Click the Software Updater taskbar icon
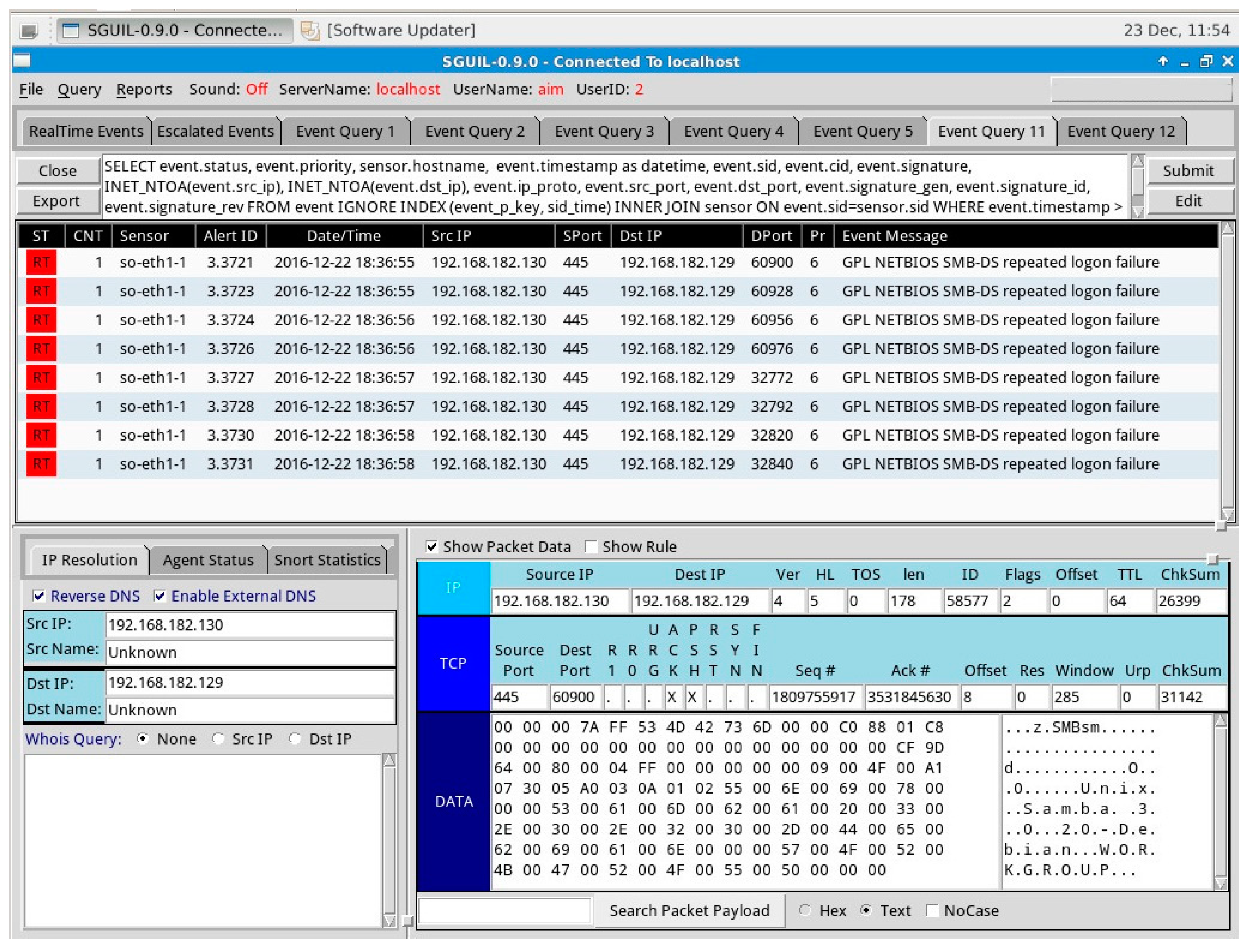 310,30
